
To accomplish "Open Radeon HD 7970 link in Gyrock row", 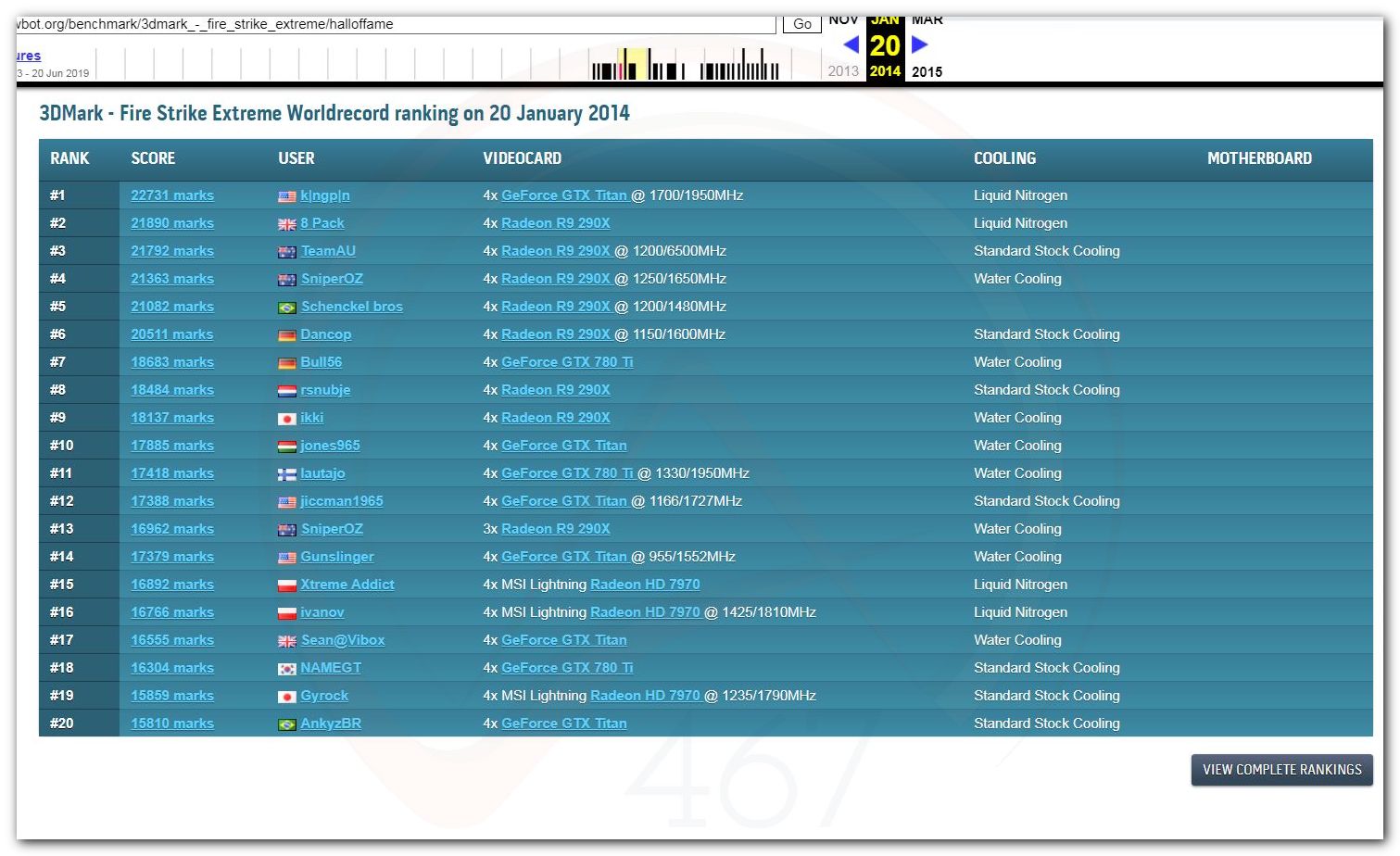I will tap(645, 696).
